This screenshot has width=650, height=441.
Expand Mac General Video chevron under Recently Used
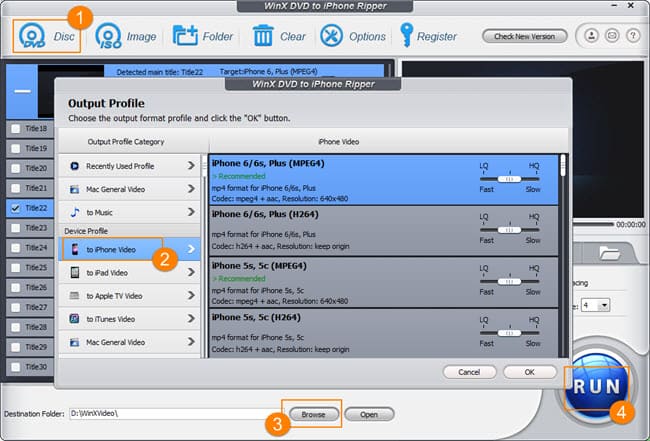point(191,189)
